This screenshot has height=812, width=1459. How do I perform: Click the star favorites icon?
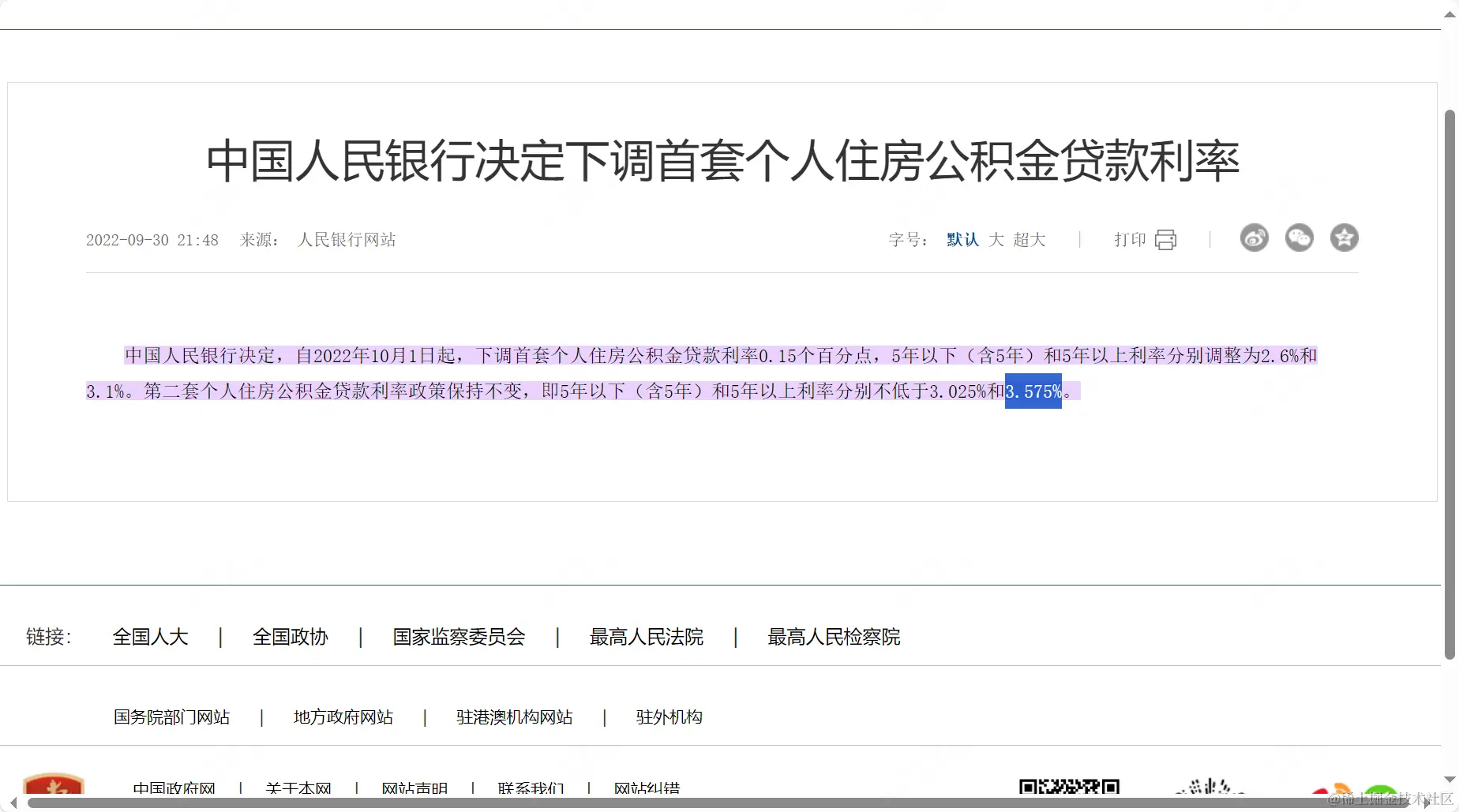point(1344,238)
